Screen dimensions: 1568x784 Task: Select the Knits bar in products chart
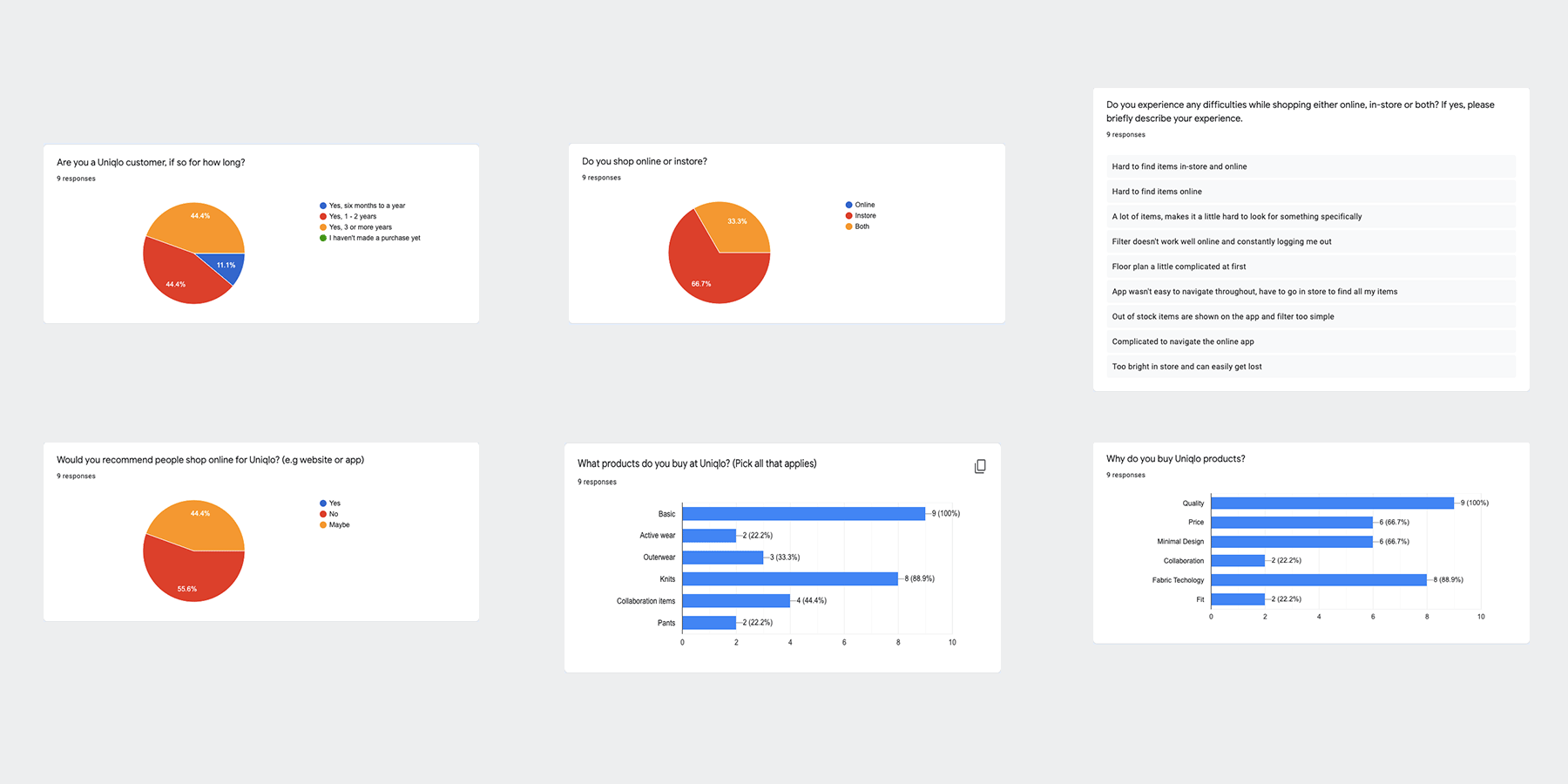click(x=788, y=578)
